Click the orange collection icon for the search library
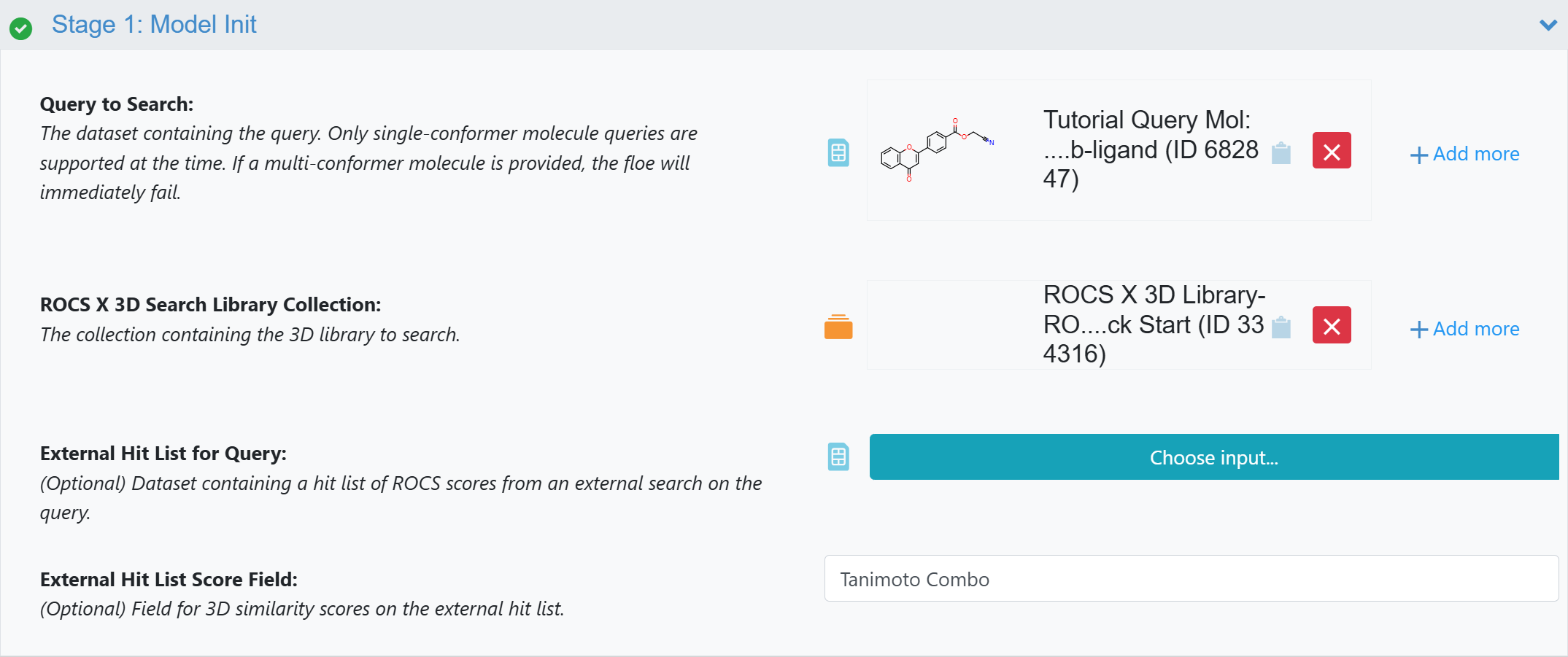The height and width of the screenshot is (657, 1568). pos(838,327)
